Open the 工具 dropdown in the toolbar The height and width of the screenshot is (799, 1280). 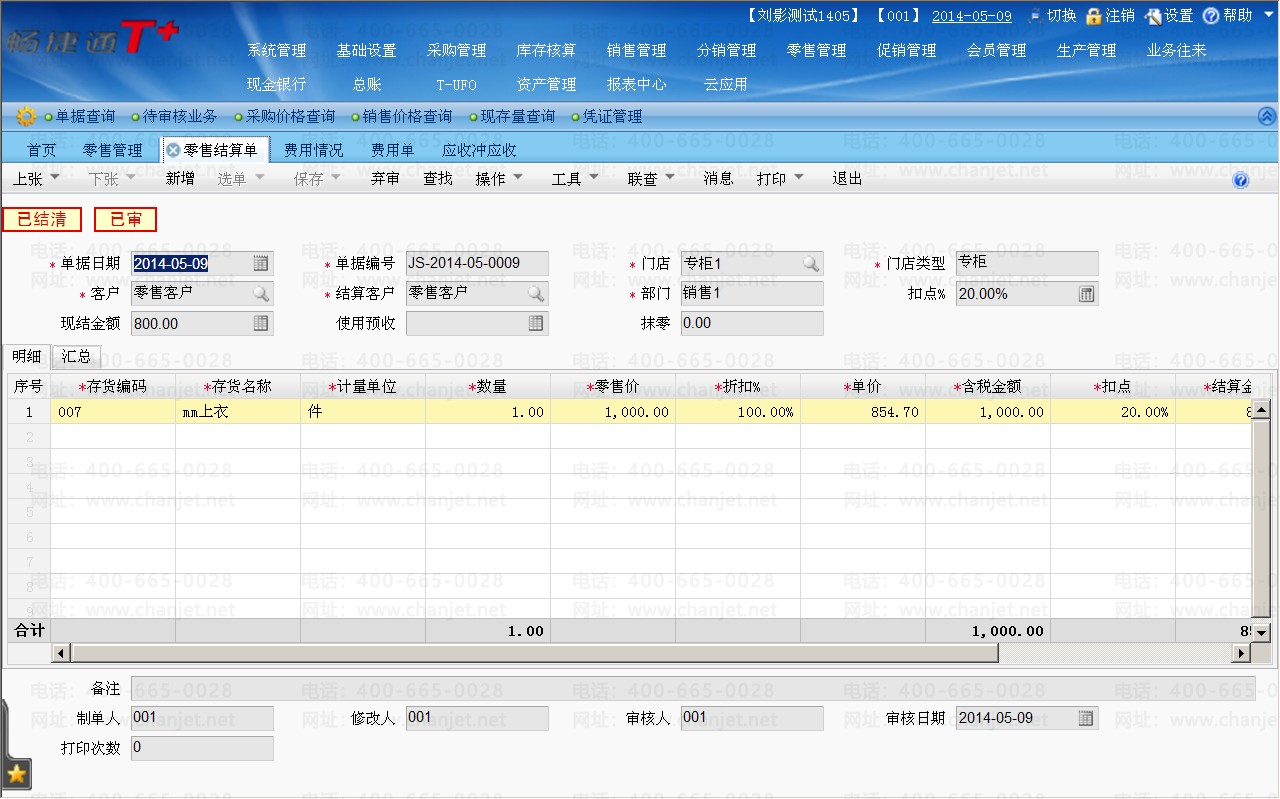[x=574, y=178]
